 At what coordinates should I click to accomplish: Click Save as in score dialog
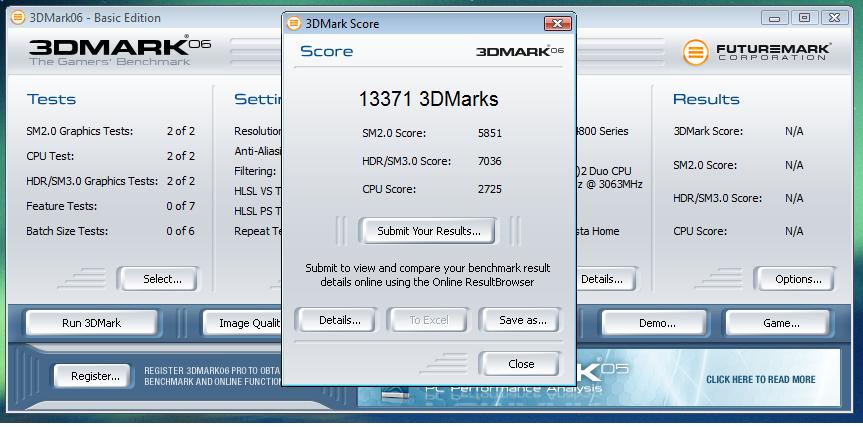pos(522,320)
